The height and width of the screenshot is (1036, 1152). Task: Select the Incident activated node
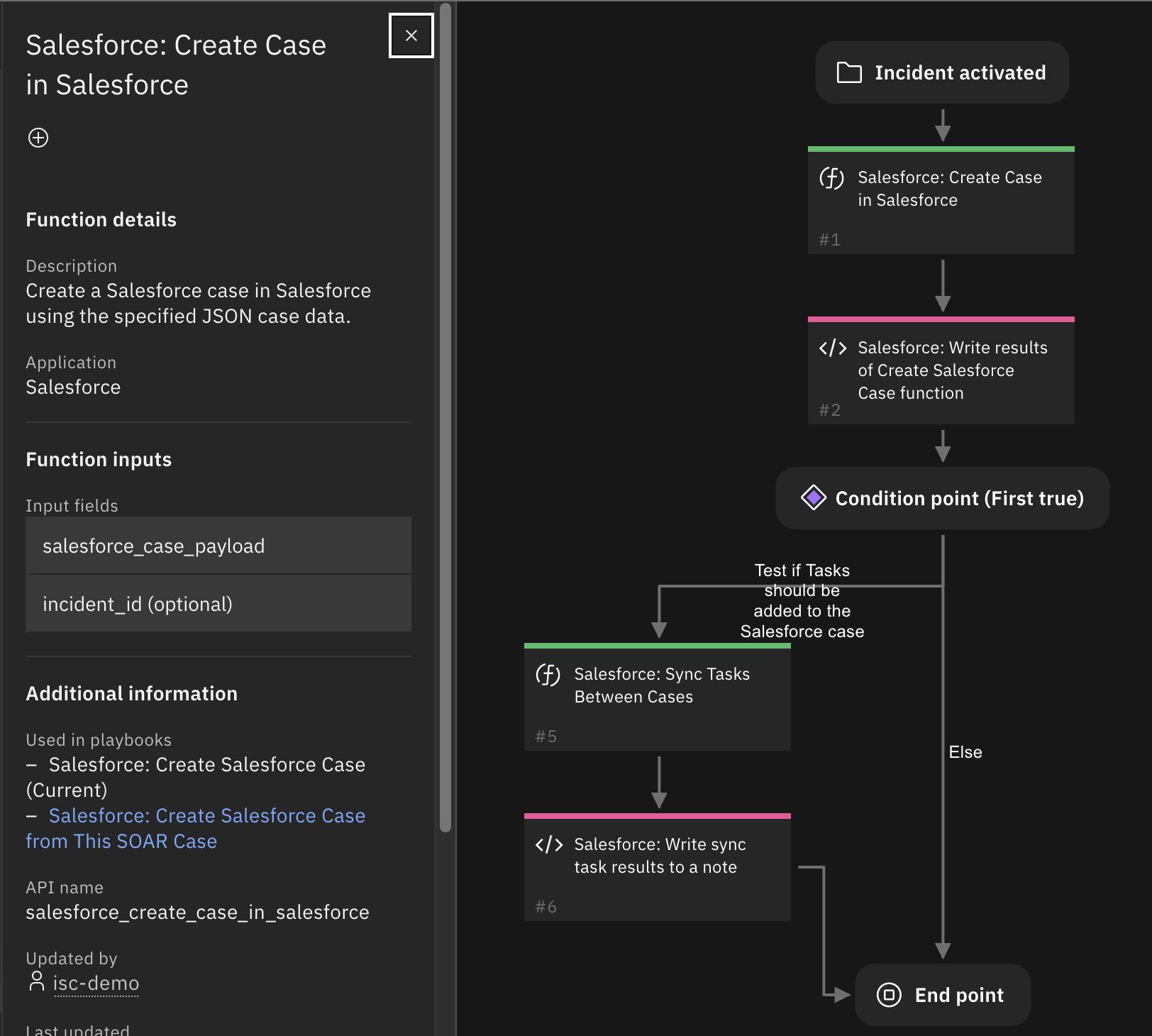pos(942,72)
